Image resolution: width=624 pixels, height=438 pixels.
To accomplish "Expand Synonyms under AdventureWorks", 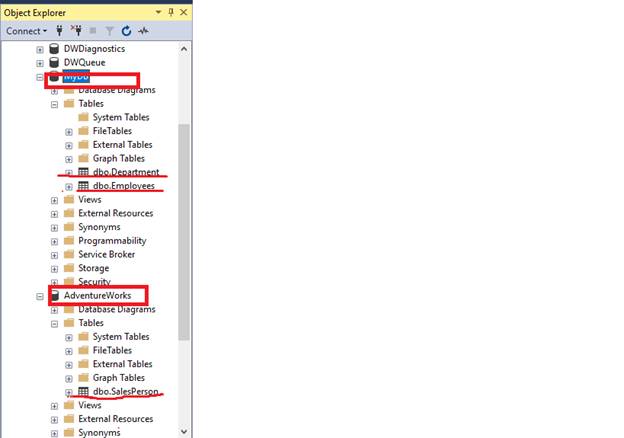I will coord(55,434).
